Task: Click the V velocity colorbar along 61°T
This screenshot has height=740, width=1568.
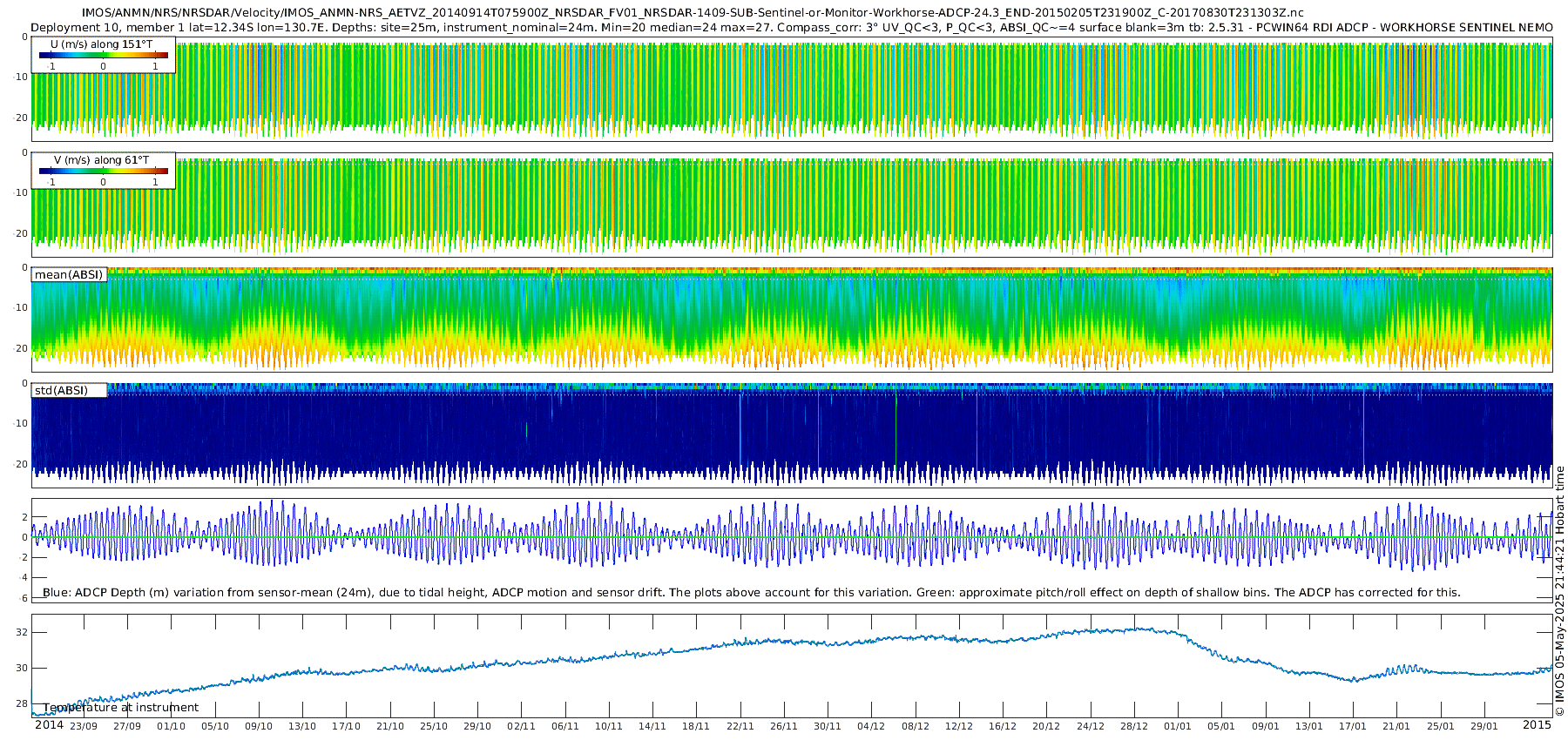Action: pyautogui.click(x=103, y=172)
